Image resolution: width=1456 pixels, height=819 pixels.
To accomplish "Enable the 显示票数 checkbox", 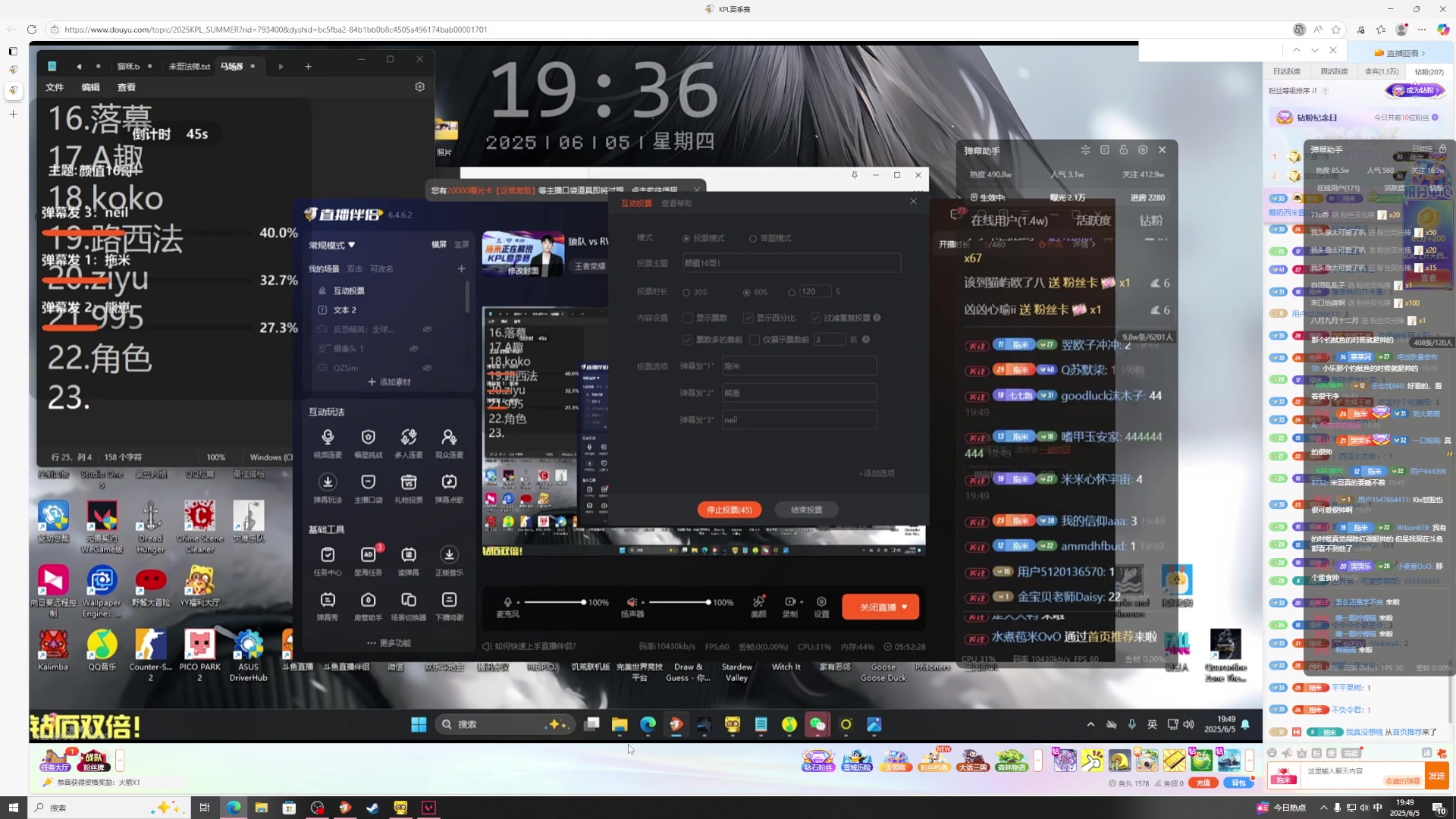I will click(688, 318).
